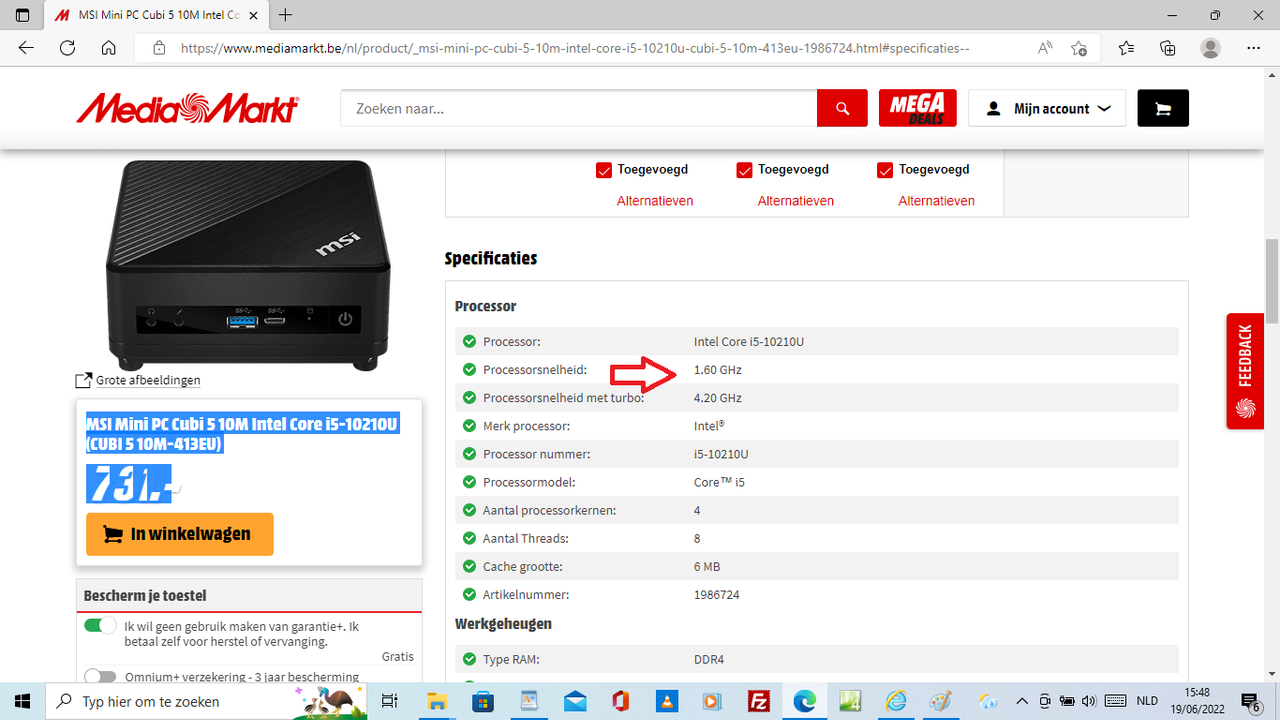Click the 1.60 GHz processor speed value
Image resolution: width=1280 pixels, height=720 pixels.
(718, 370)
